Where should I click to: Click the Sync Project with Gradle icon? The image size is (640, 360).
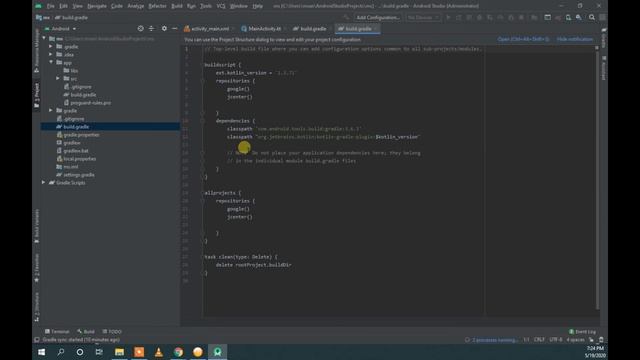point(558,18)
